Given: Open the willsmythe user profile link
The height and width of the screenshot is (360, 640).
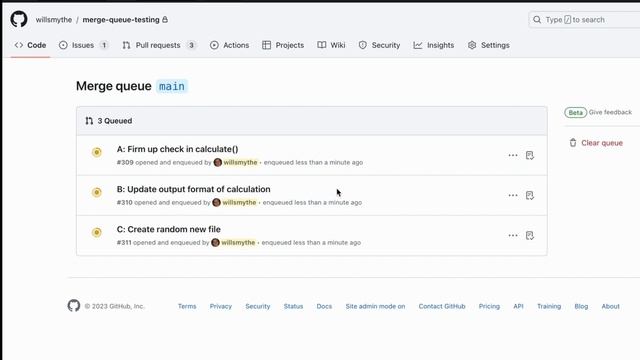Looking at the screenshot, I should point(53,20).
